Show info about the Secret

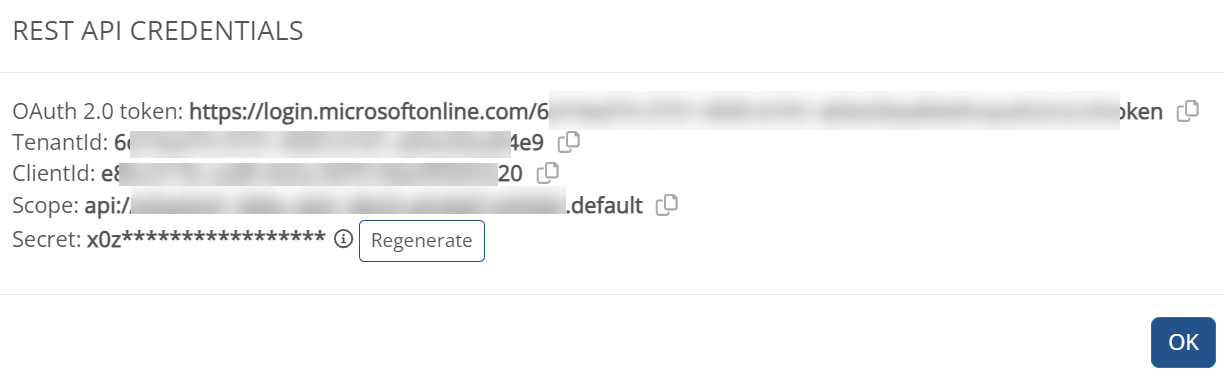343,239
